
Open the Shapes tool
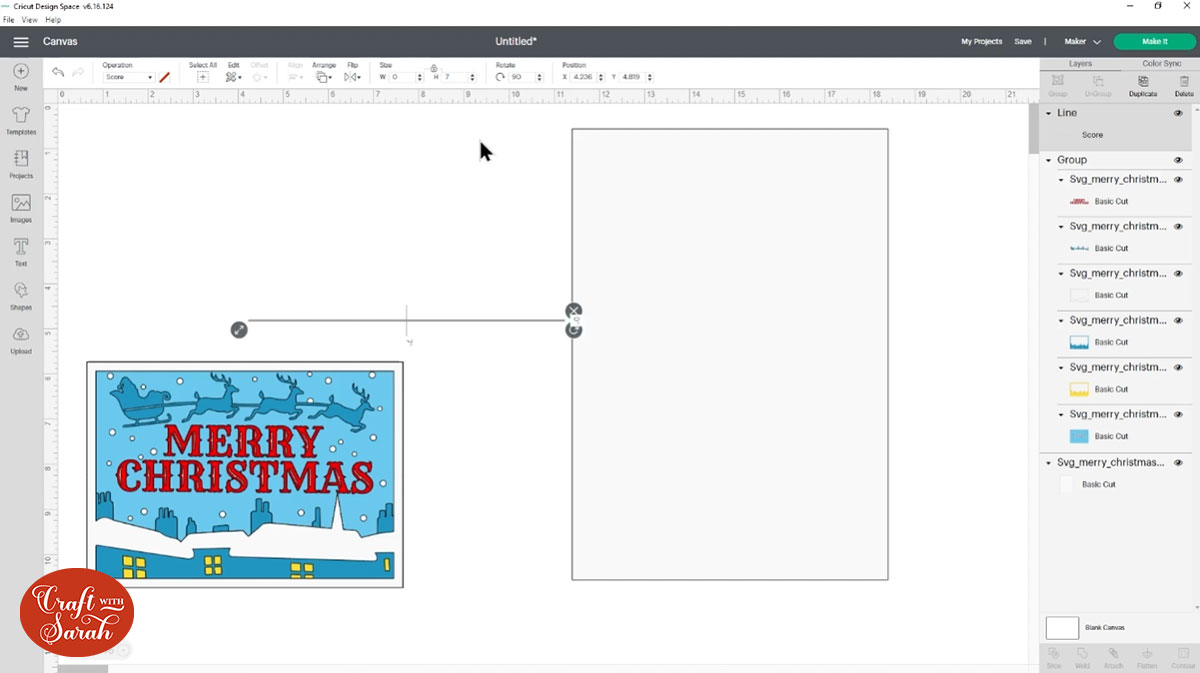pyautogui.click(x=21, y=294)
